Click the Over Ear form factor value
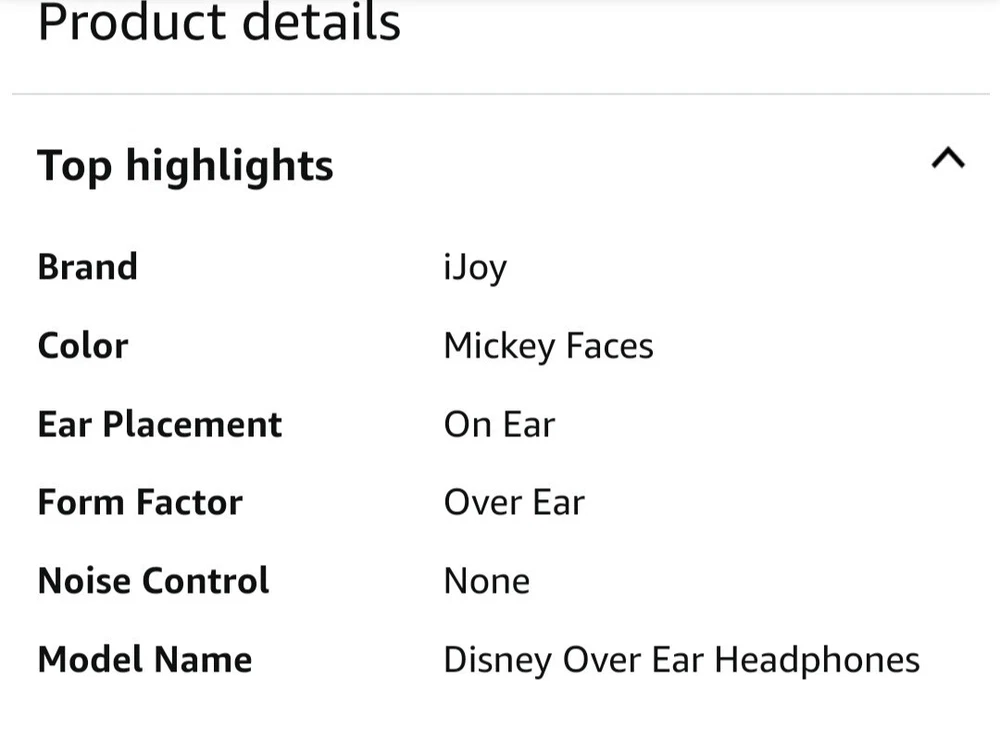Viewport: 1000px width, 729px height. point(514,502)
